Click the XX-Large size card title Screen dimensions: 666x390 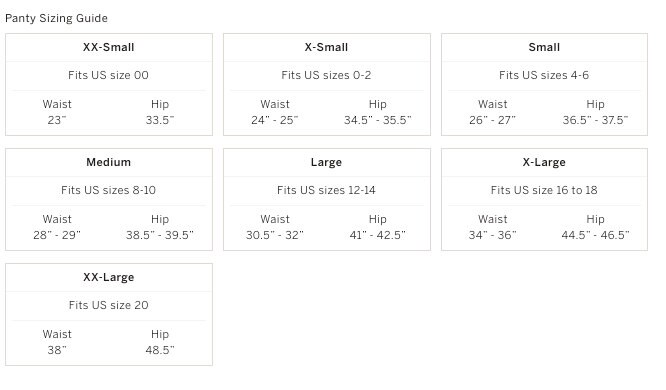(x=109, y=277)
